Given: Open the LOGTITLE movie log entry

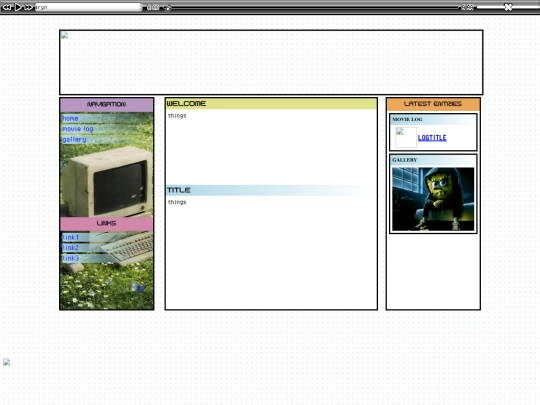Looking at the screenshot, I should pos(432,138).
